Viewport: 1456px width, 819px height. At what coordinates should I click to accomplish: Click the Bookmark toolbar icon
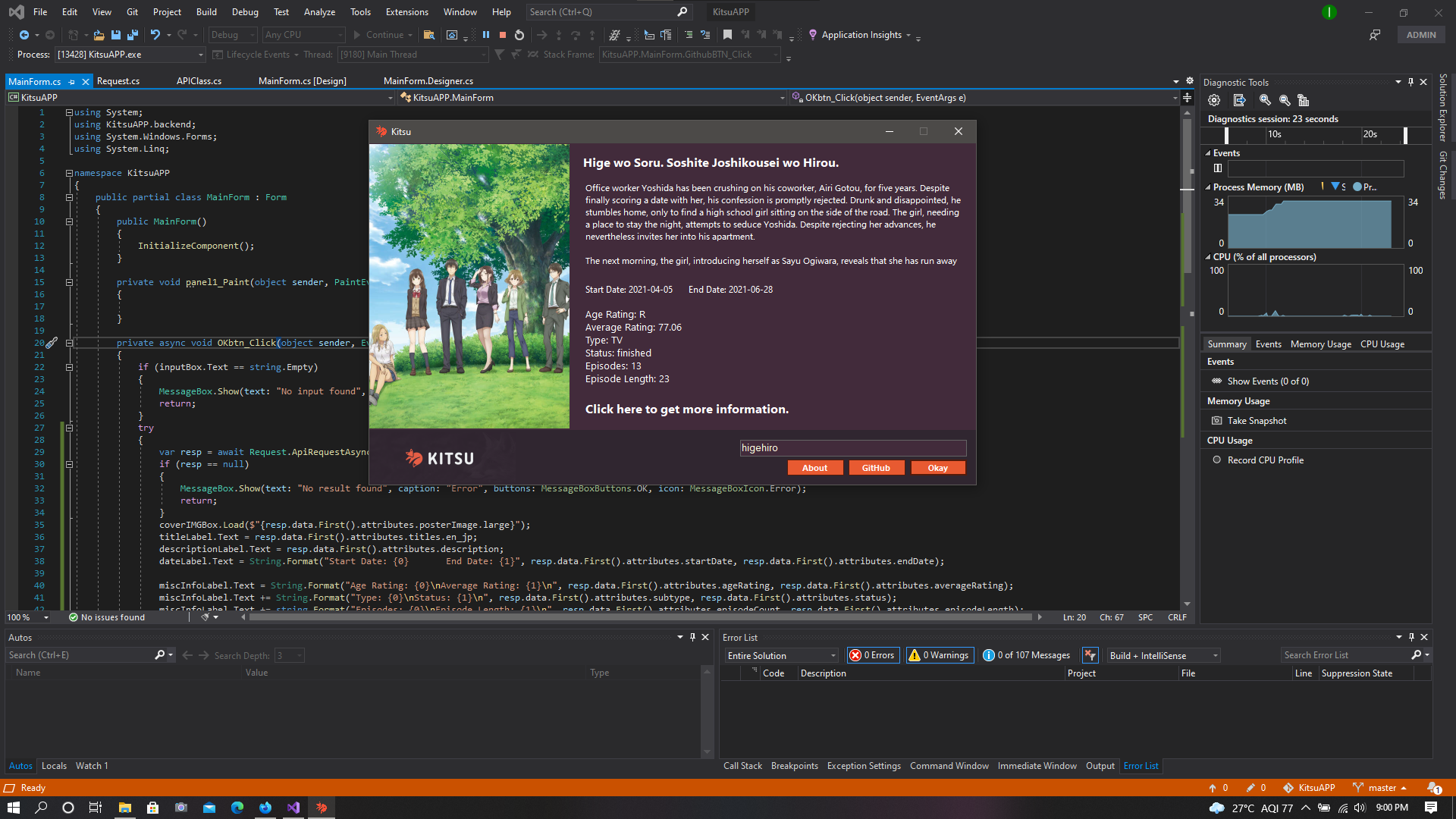727,35
